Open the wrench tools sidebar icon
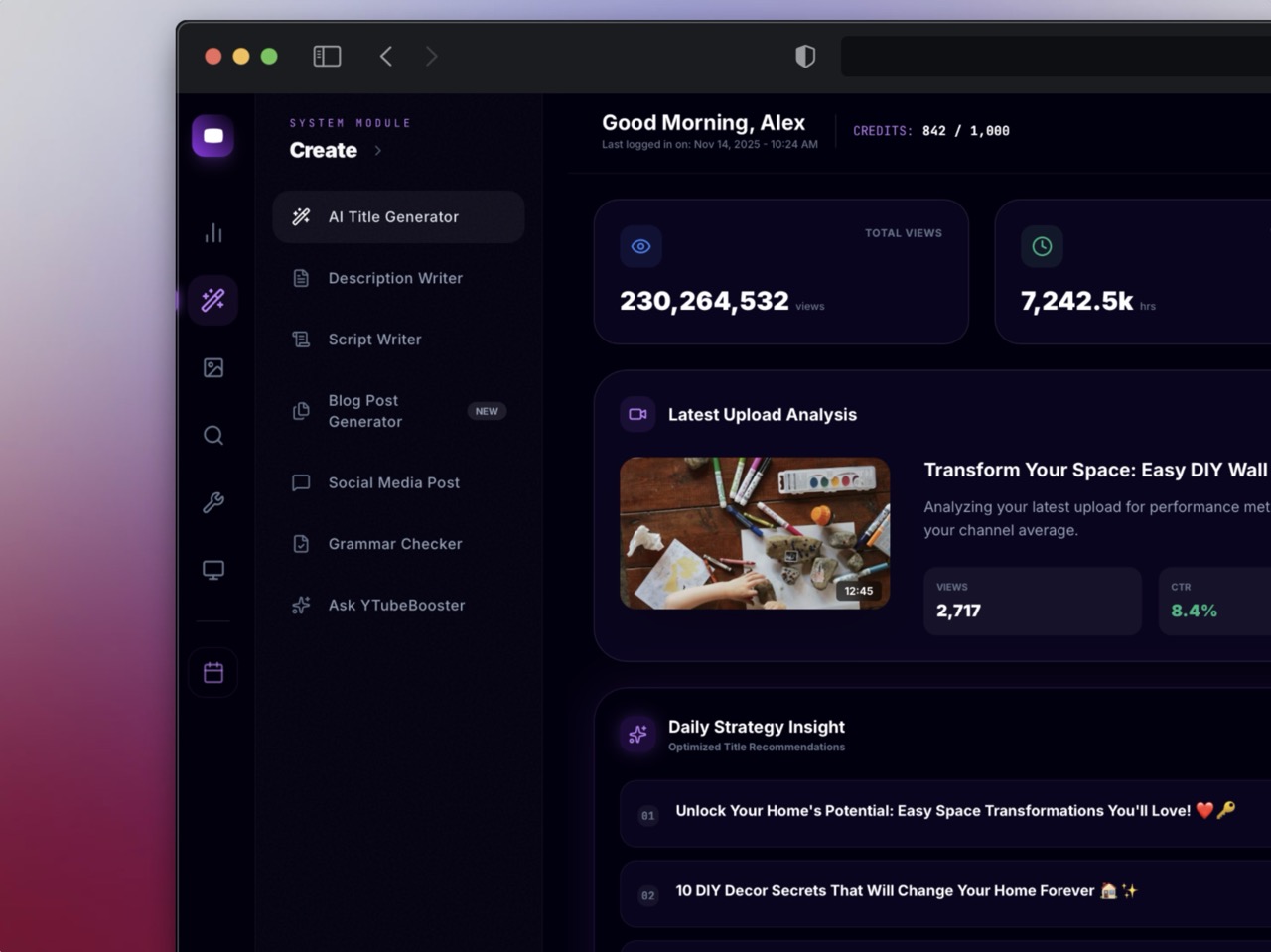 tap(213, 502)
